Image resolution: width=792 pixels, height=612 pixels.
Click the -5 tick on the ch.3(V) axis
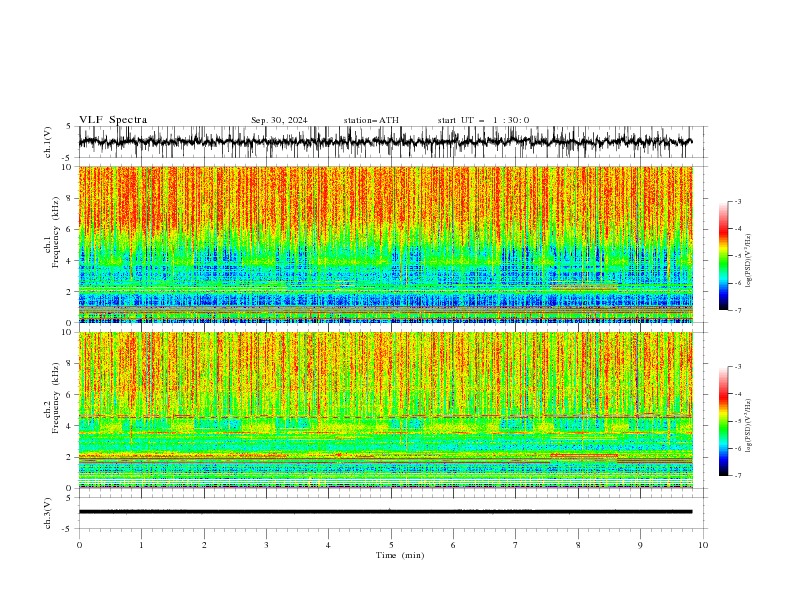click(x=67, y=529)
